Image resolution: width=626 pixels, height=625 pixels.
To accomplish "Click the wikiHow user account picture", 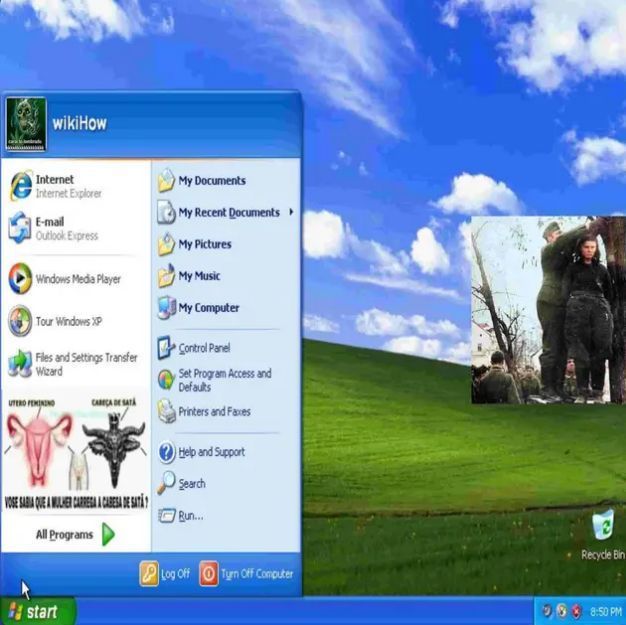I will pyautogui.click(x=26, y=124).
